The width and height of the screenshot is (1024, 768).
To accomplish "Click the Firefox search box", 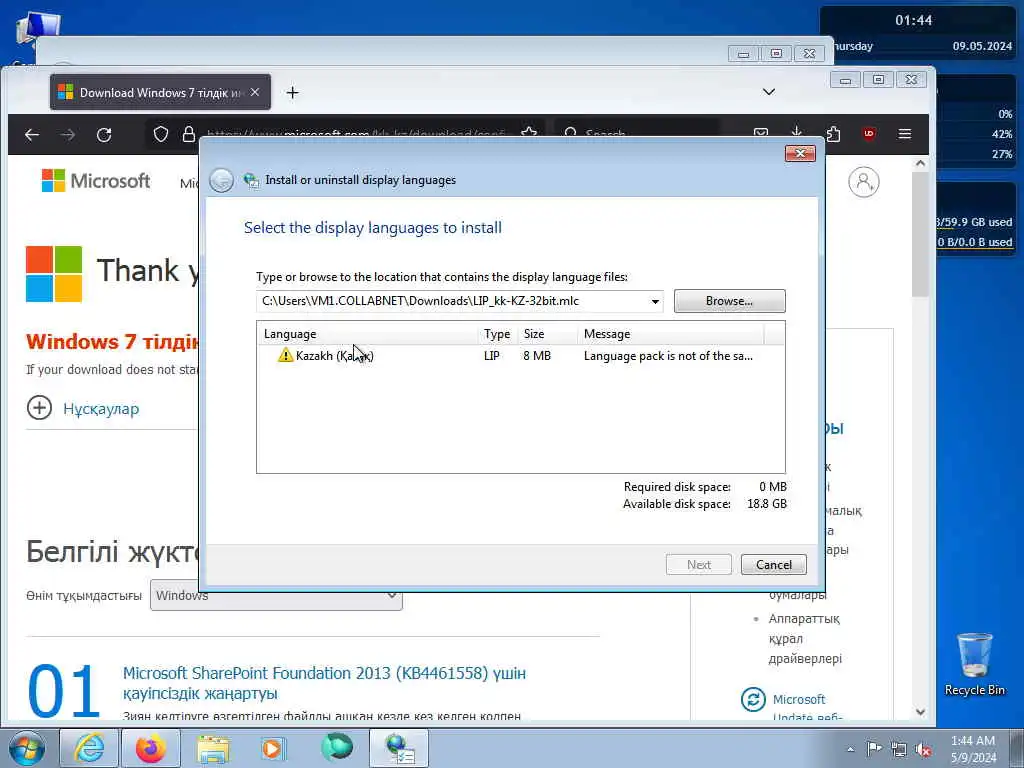I will (x=637, y=133).
